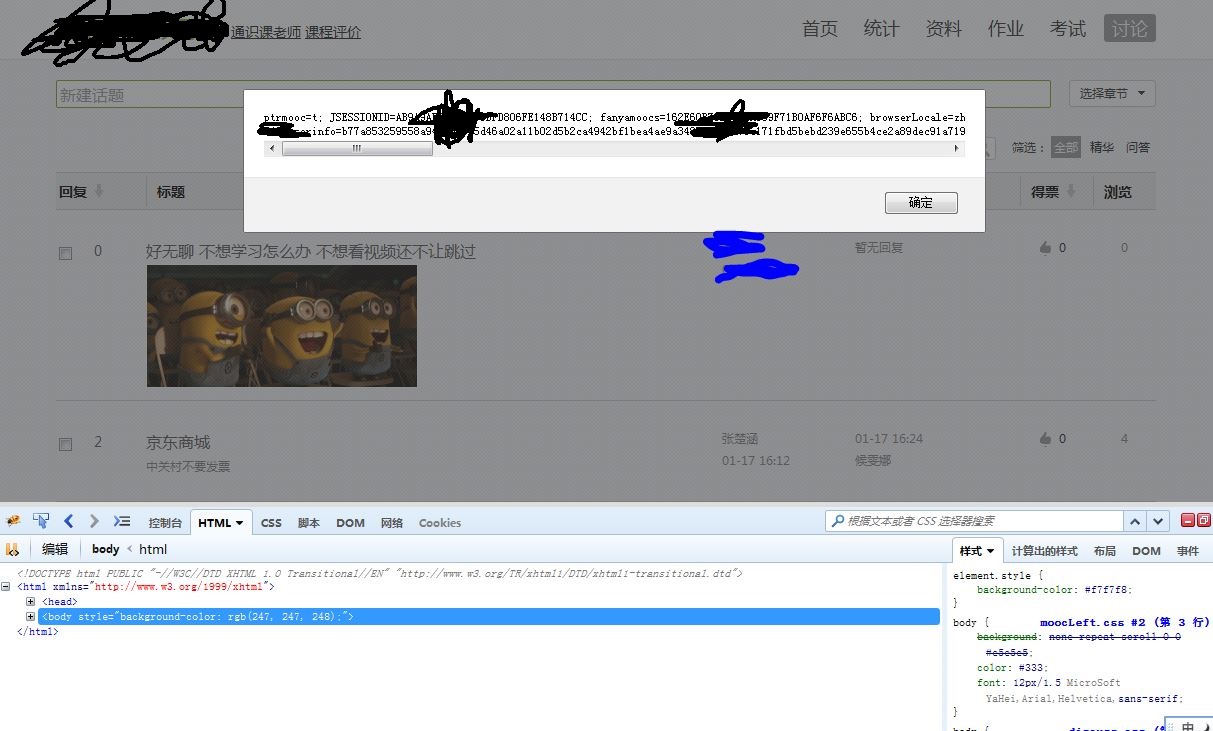The width and height of the screenshot is (1213, 731).
Task: Open the 样式 side panel dropdown
Action: [990, 551]
